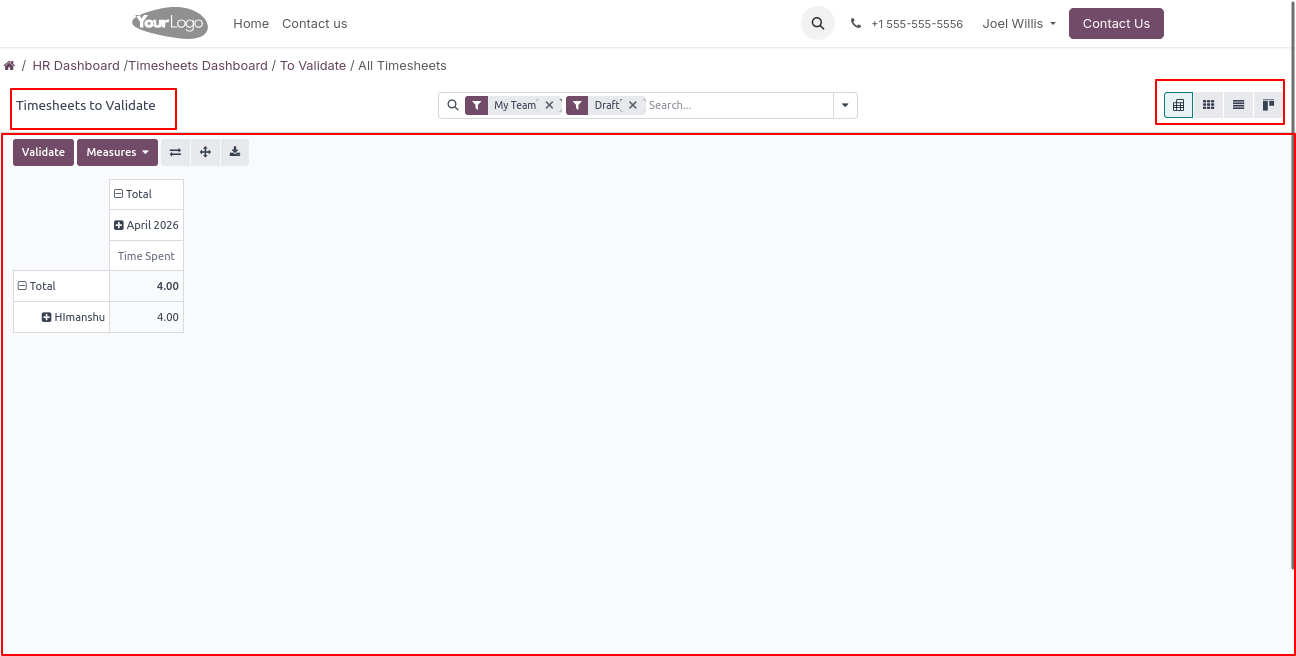Viewport: 1296px width, 656px height.
Task: Switch to the pivot view
Action: (1178, 105)
